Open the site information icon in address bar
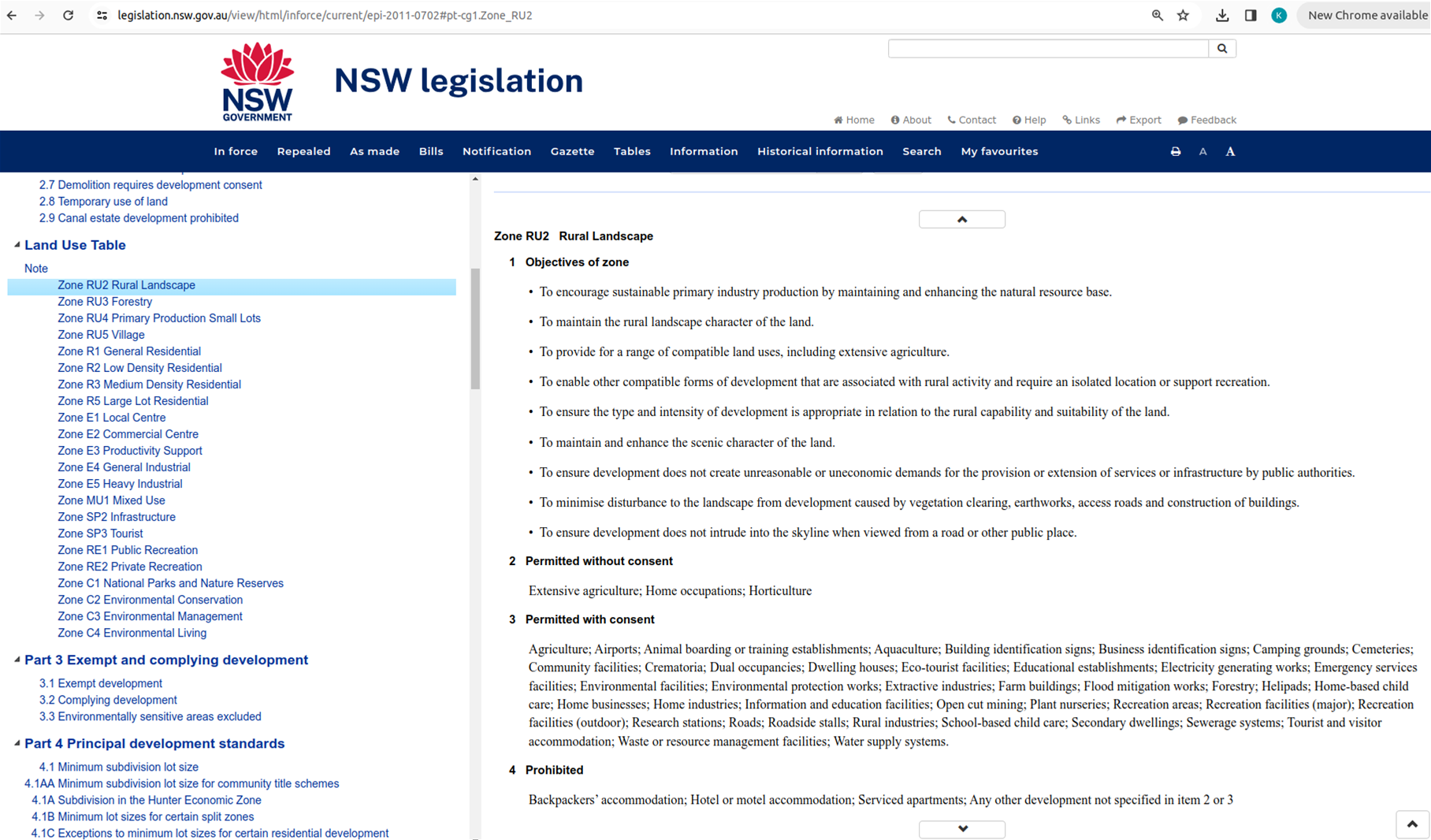1431x840 pixels. click(x=102, y=15)
